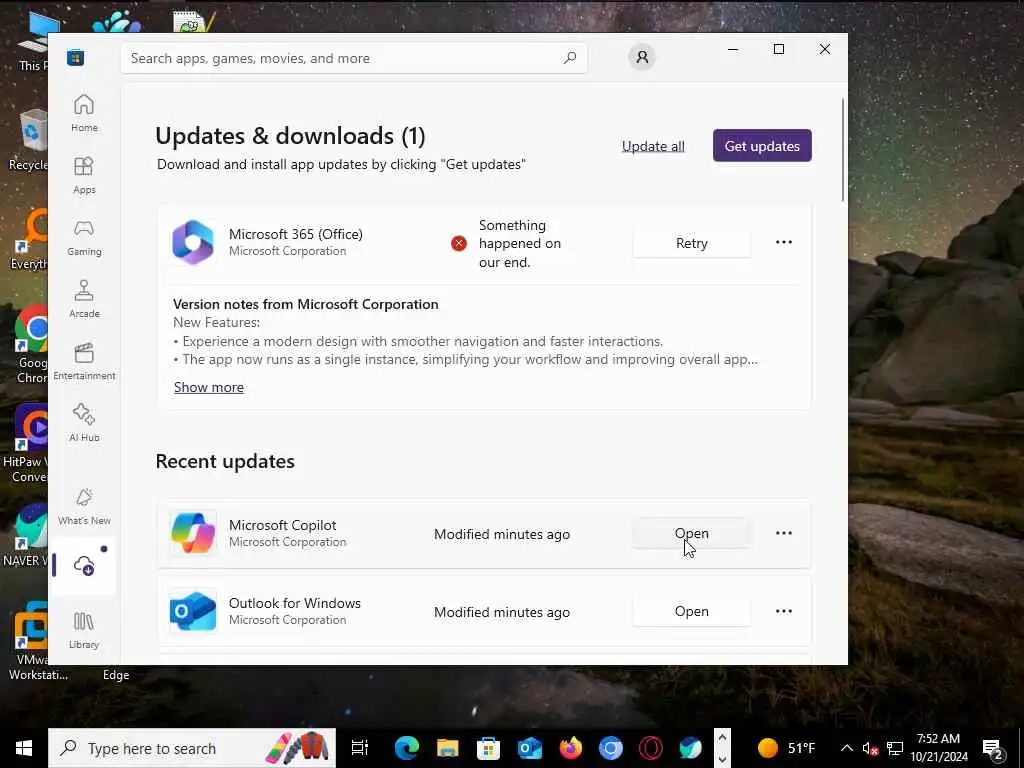The height and width of the screenshot is (768, 1024).
Task: Select the Downloads cloud icon in the sidebar
Action: coord(84,565)
